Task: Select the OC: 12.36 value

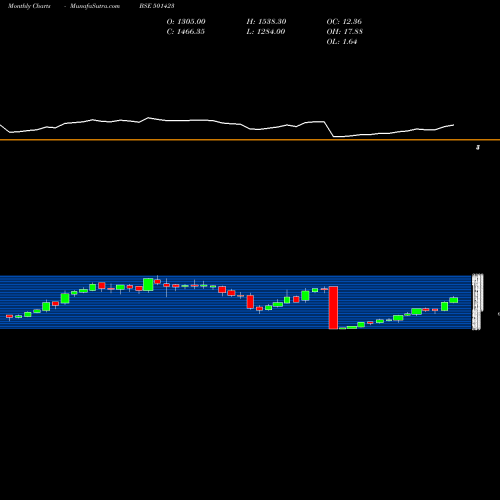Action: 344,22
